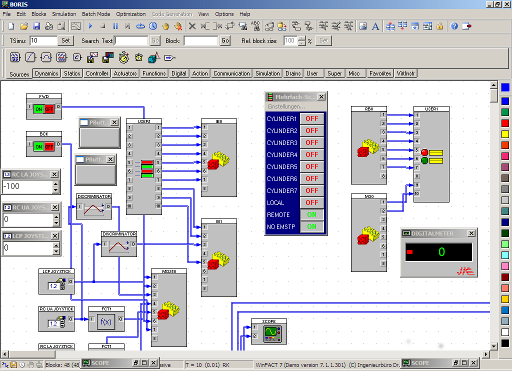512x371 pixels.
Task: Click the stopwatch source block icon
Action: click(124, 57)
